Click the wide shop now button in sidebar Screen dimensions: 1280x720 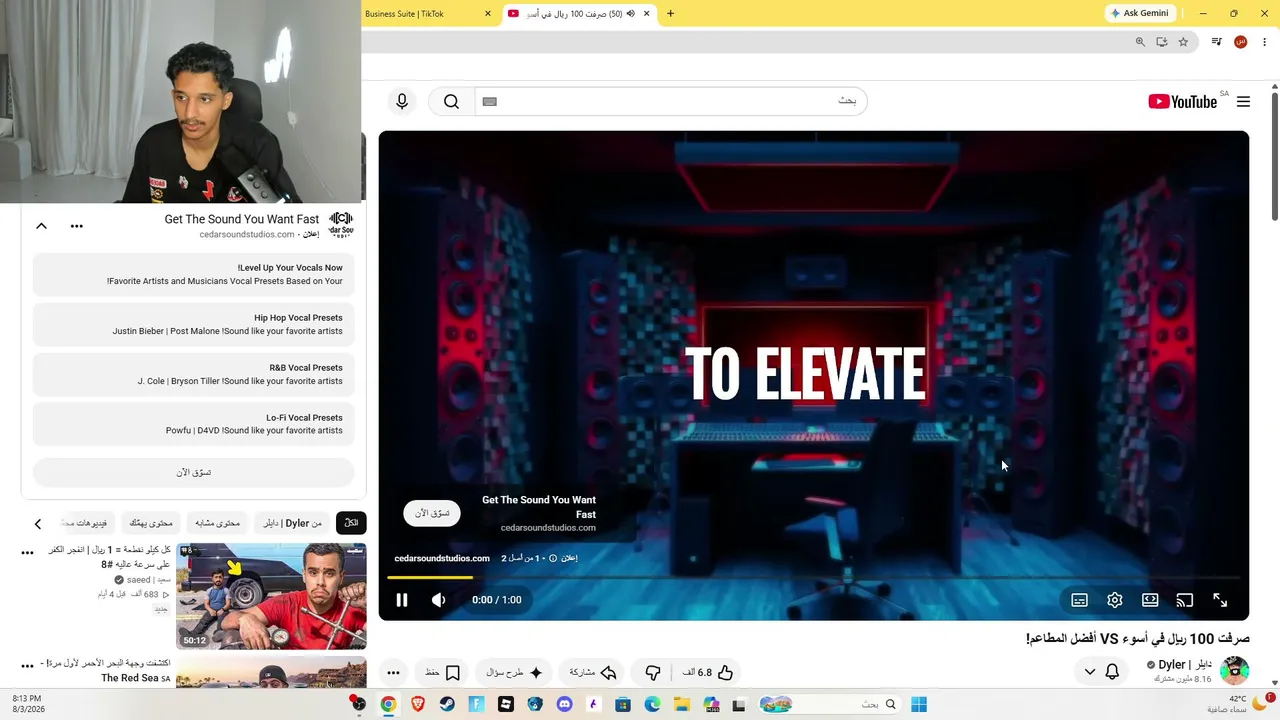pos(194,472)
